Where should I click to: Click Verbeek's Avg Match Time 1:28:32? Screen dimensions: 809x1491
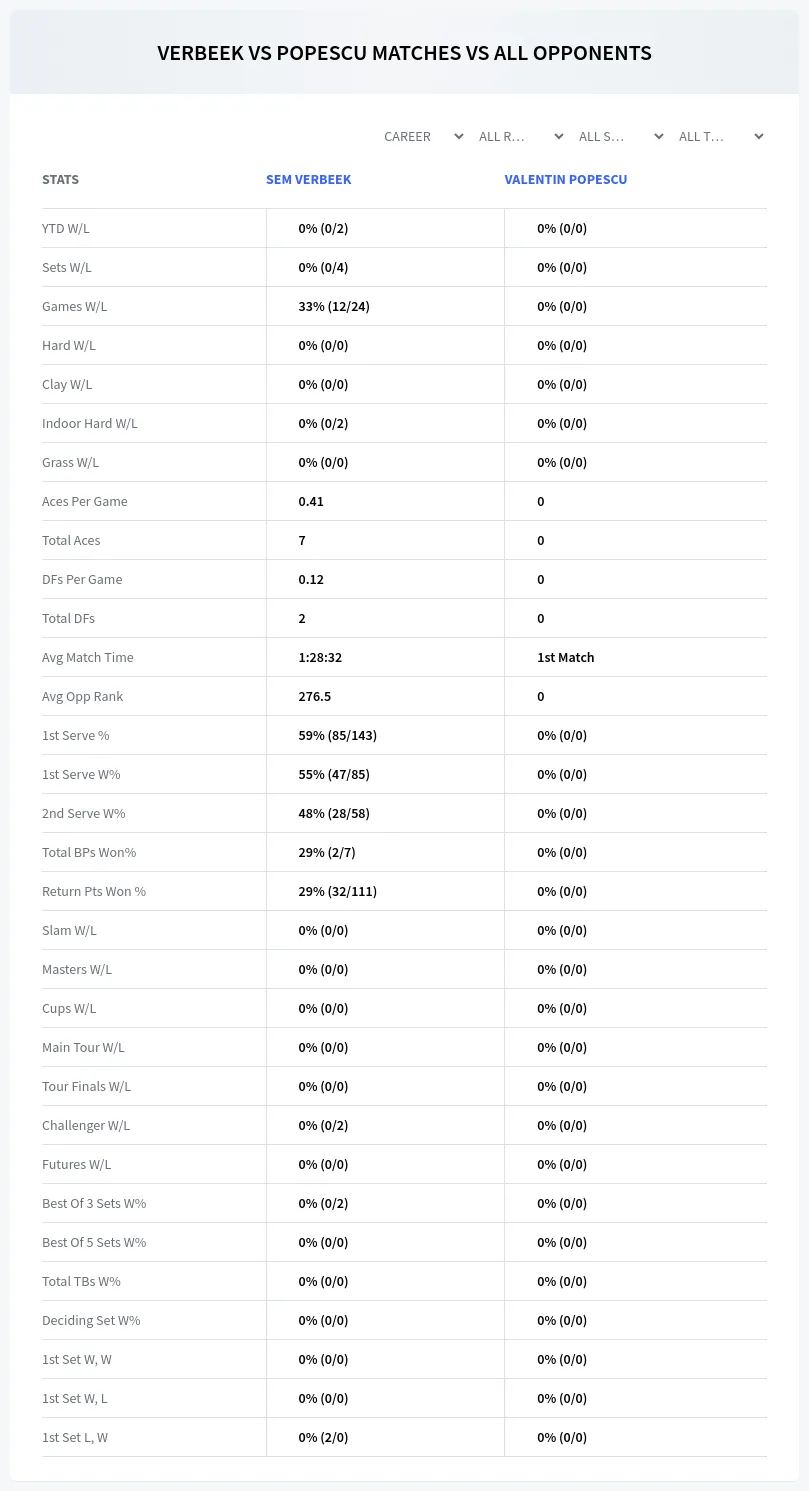click(x=320, y=657)
